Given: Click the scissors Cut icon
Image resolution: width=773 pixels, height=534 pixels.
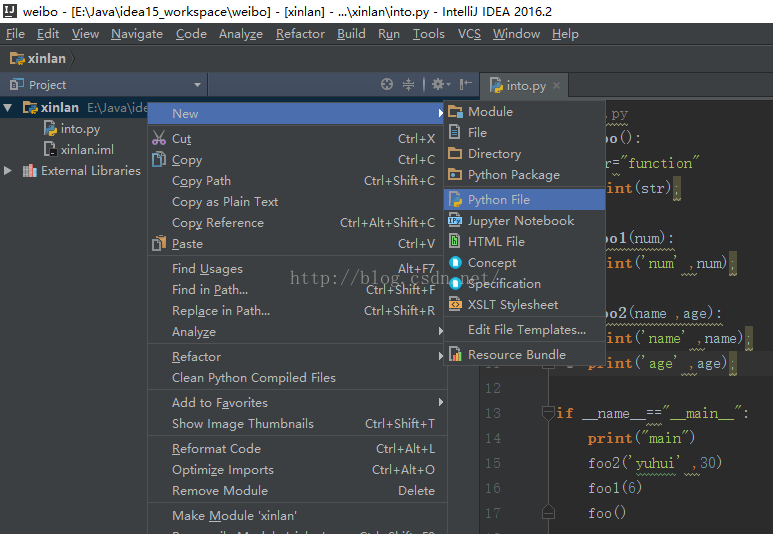Looking at the screenshot, I should 159,138.
